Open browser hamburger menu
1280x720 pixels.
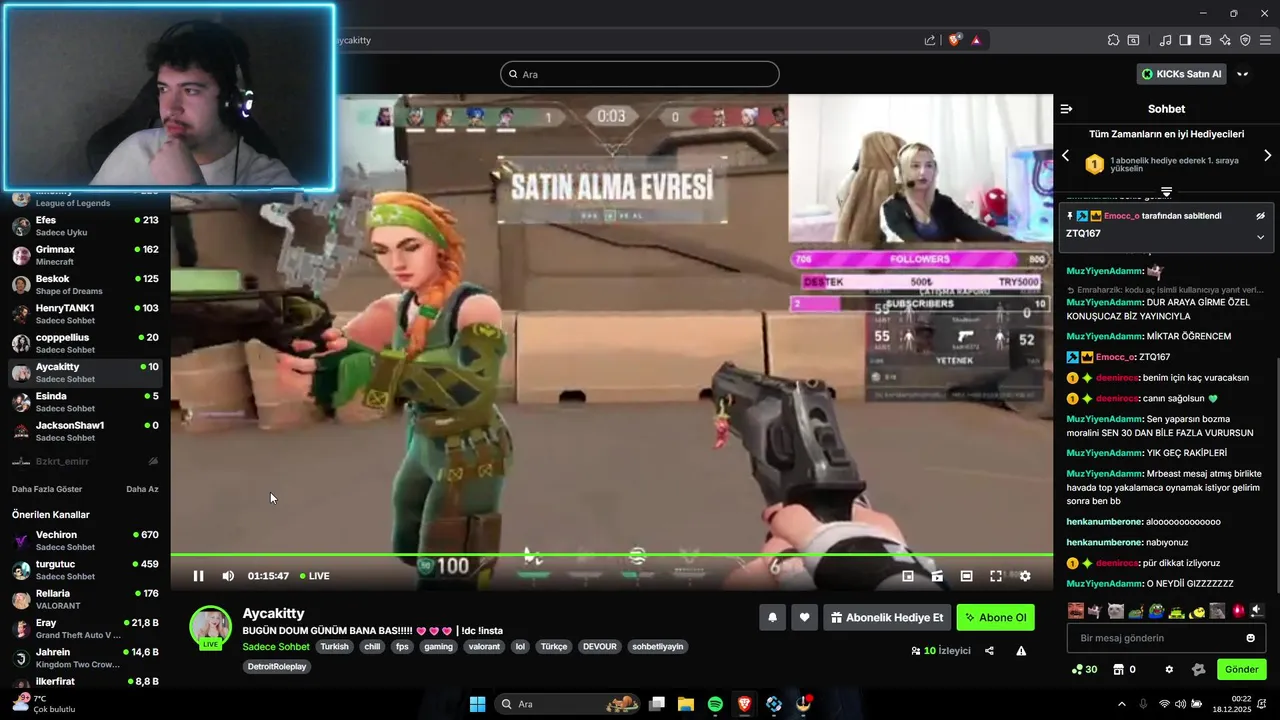pos(1265,40)
